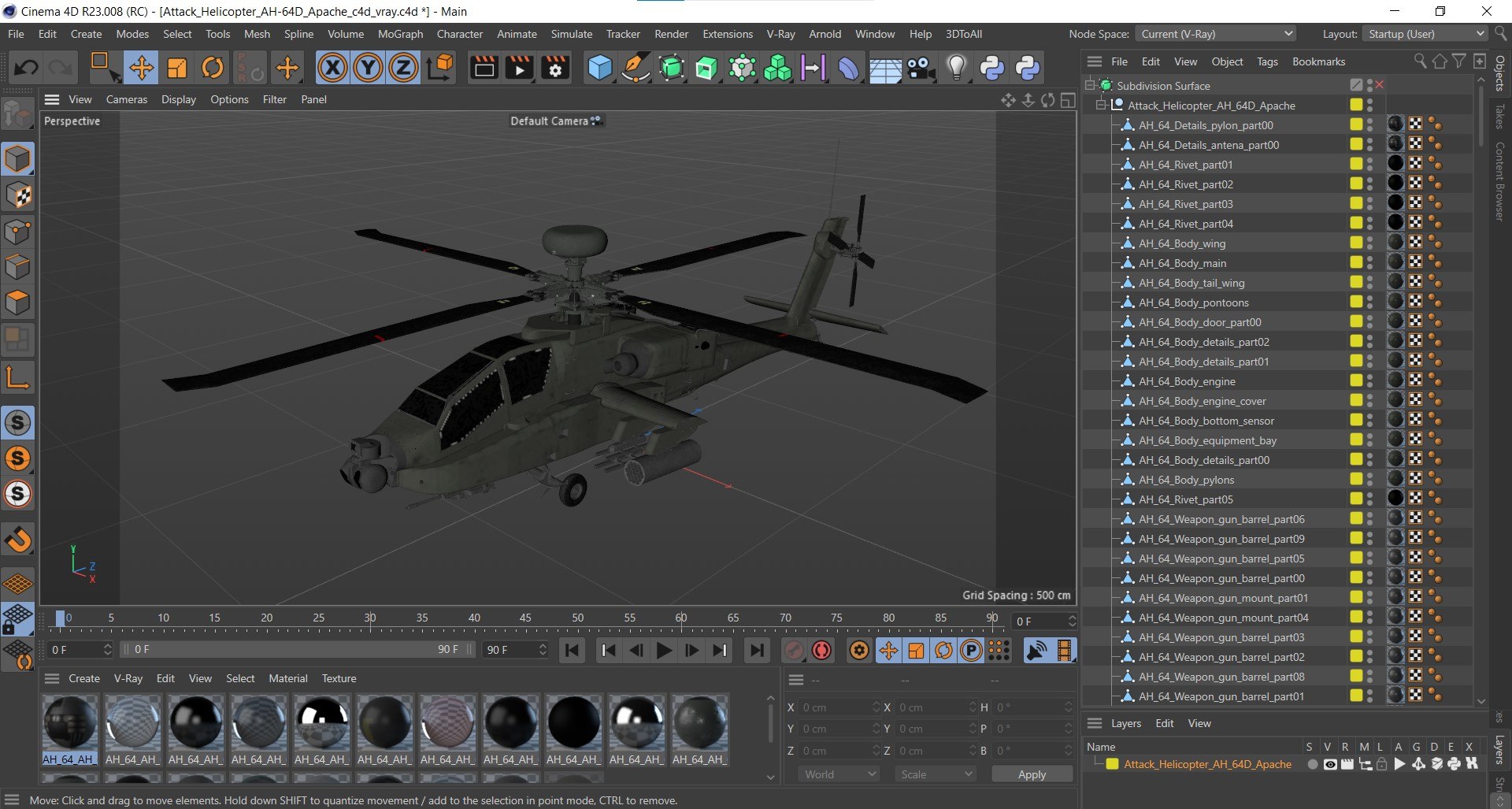This screenshot has height=809, width=1512.
Task: Enable Polygons mode in left palette
Action: [x=18, y=302]
